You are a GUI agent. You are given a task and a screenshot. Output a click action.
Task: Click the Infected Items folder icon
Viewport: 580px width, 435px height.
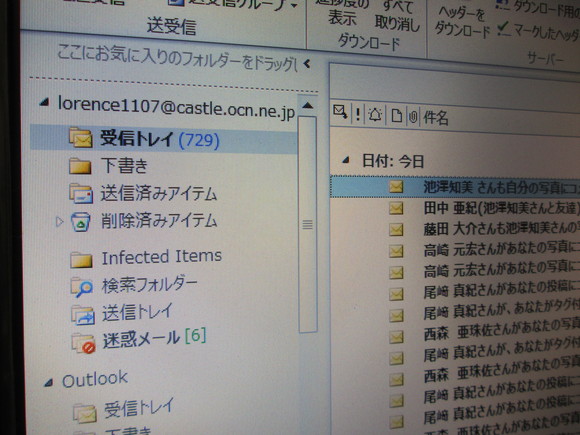point(81,259)
